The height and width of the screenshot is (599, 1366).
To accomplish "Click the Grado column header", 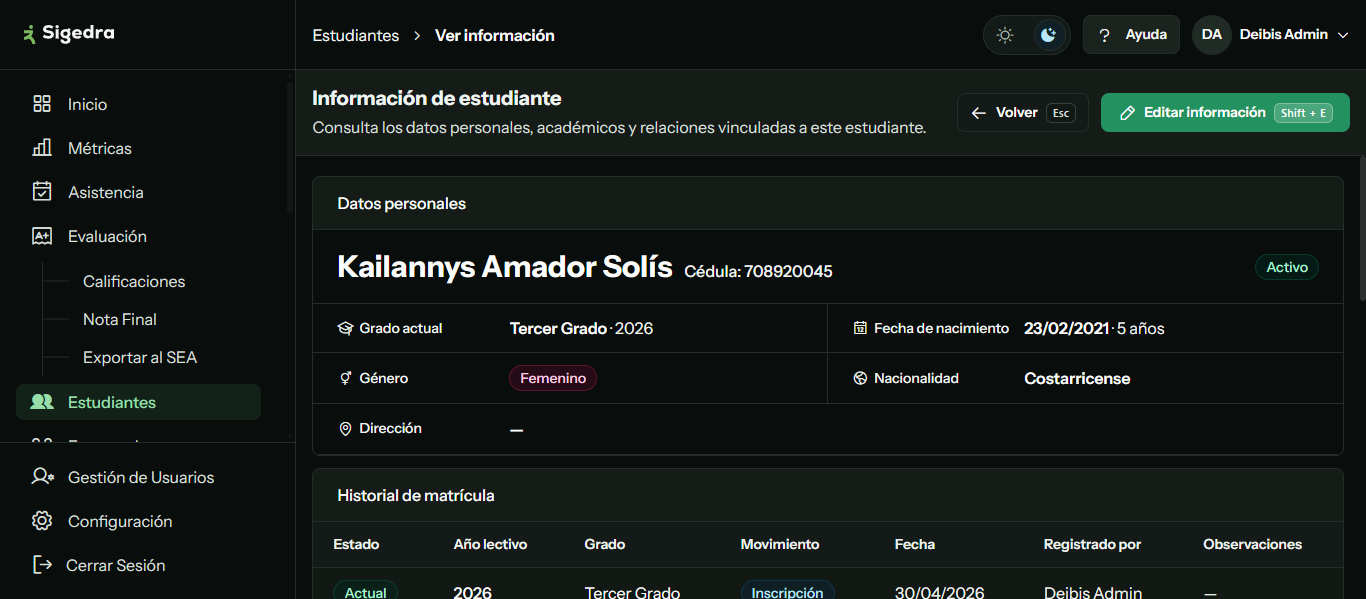I will [x=605, y=544].
